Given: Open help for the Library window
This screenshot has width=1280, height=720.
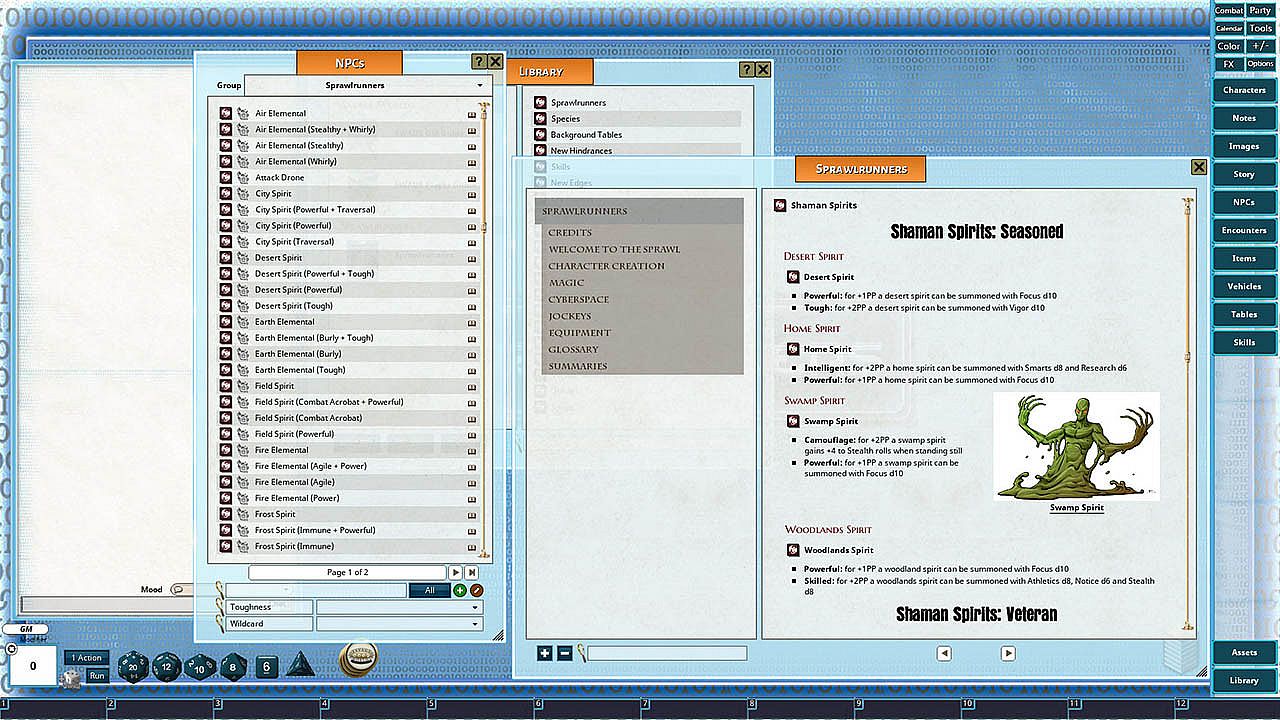Looking at the screenshot, I should (747, 70).
